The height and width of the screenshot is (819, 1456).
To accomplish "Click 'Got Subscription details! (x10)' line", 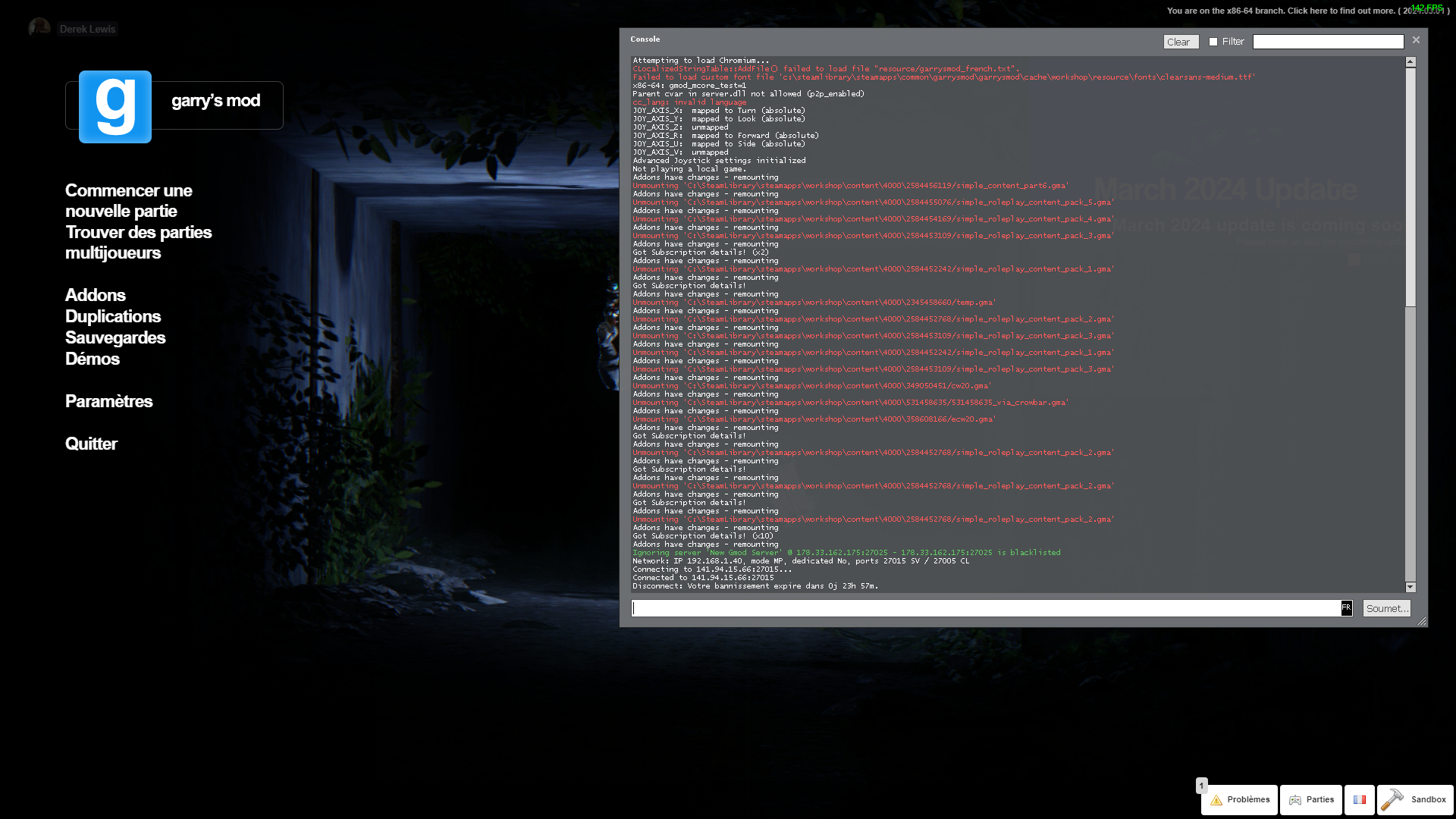I will coord(703,536).
